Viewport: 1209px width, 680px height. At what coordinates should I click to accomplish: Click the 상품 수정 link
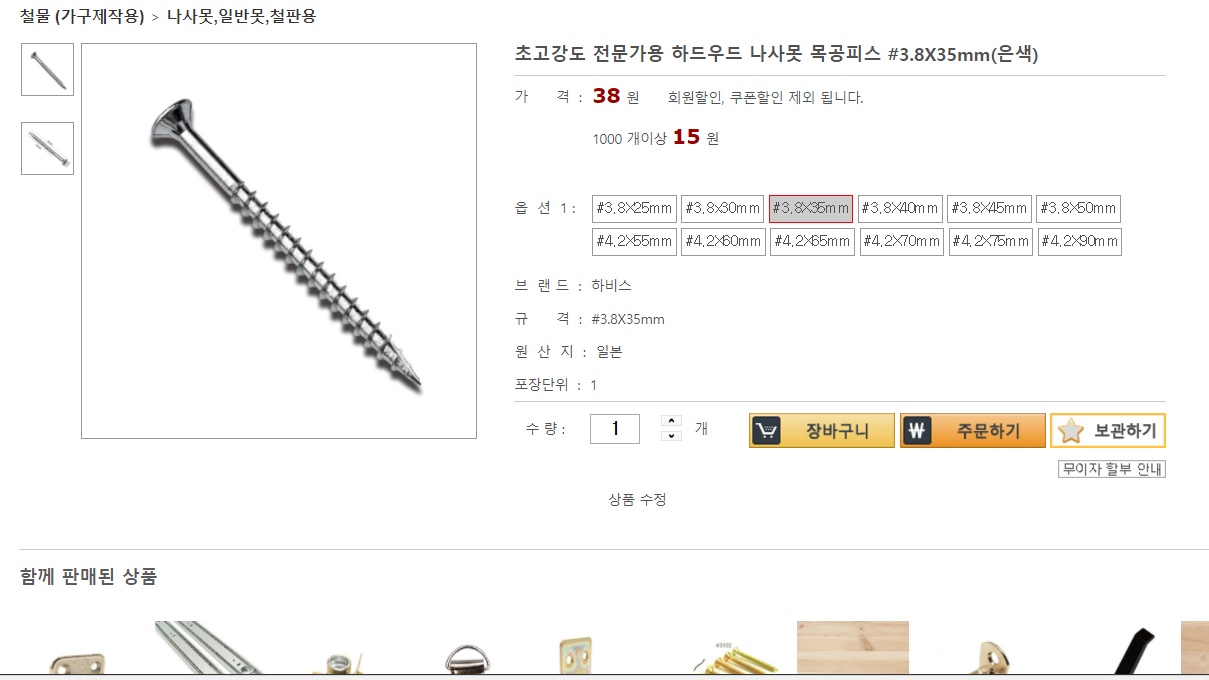637,500
